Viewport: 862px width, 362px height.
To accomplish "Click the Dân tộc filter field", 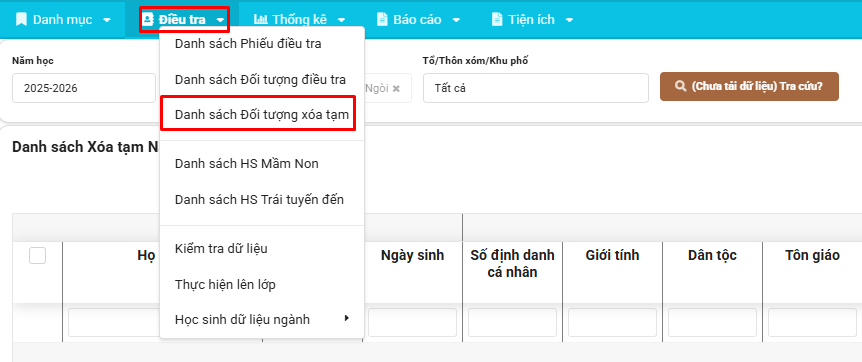I will click(712, 323).
